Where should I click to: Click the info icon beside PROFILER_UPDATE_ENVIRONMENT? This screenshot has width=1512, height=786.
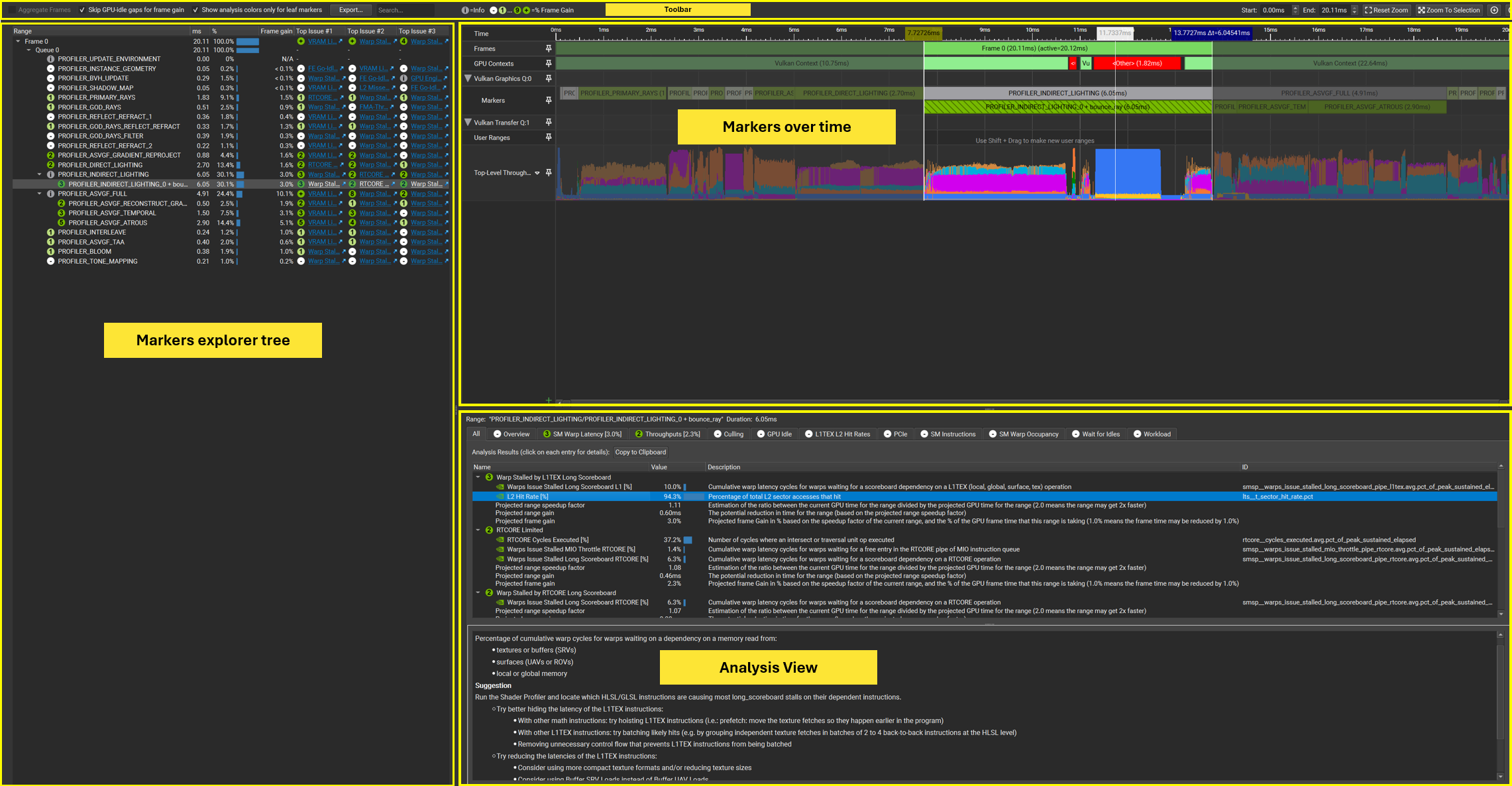(51, 58)
